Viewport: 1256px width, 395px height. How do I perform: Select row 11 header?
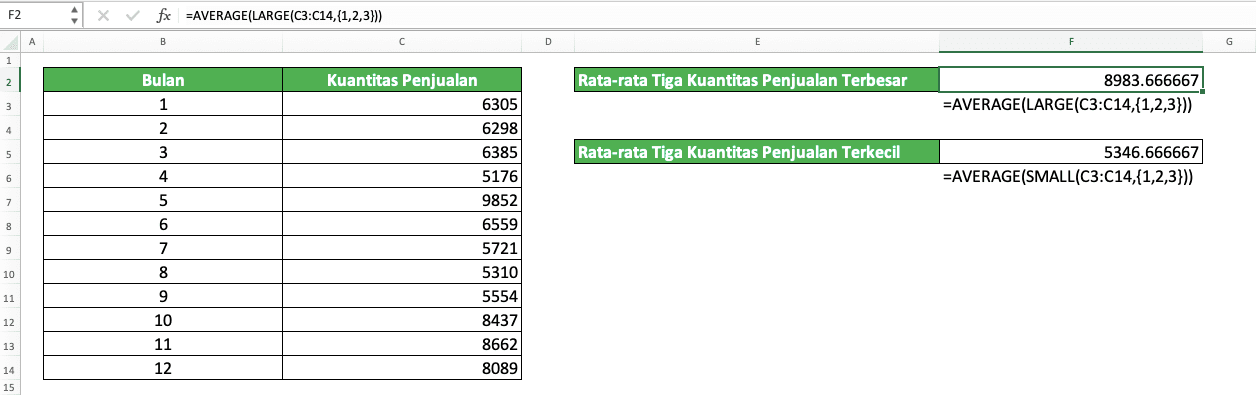tap(9, 297)
